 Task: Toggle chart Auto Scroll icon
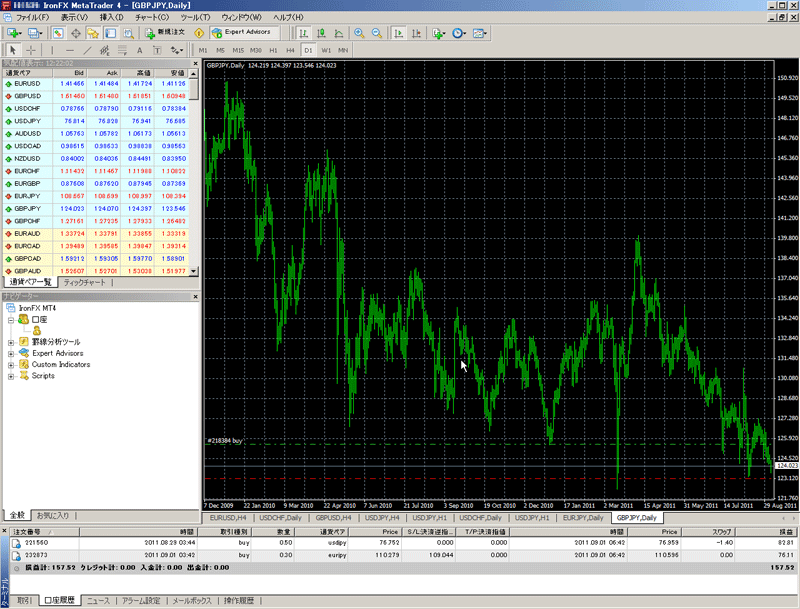click(398, 33)
